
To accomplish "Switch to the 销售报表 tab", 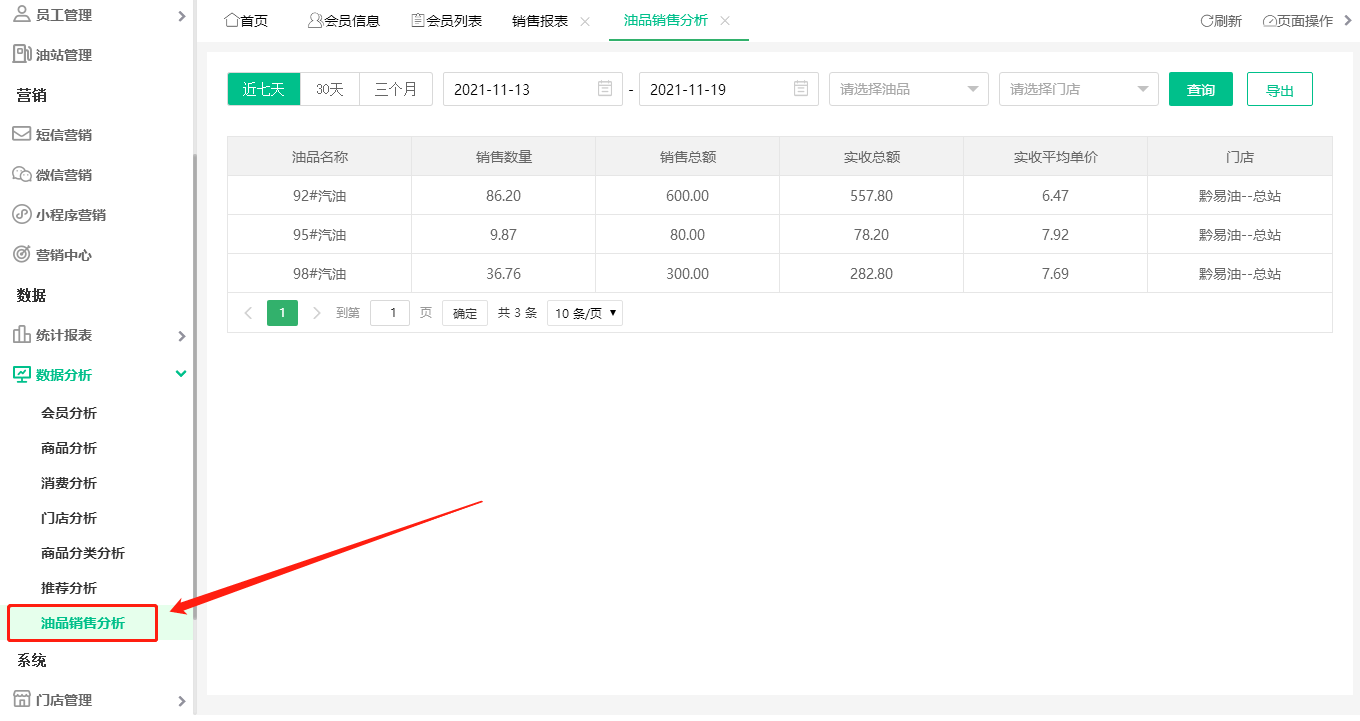I will [540, 19].
